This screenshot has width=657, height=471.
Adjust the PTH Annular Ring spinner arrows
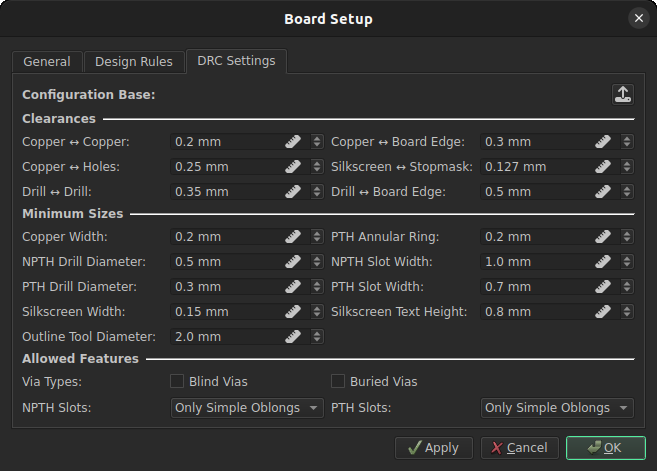(x=627, y=237)
